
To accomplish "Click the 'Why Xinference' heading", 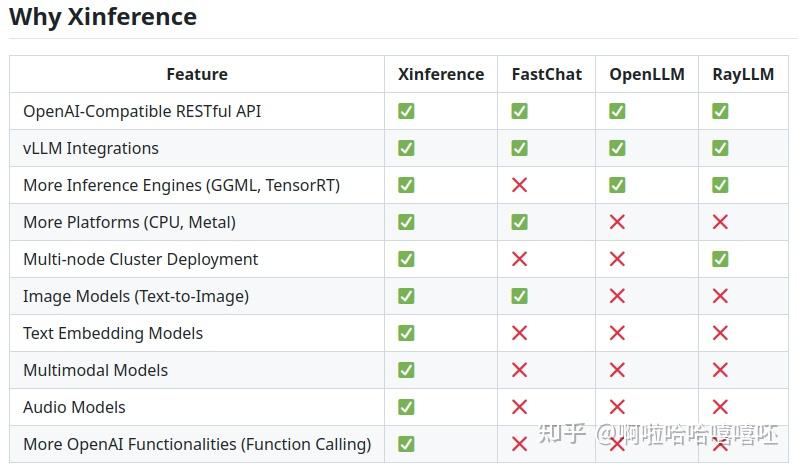I will pos(103,17).
